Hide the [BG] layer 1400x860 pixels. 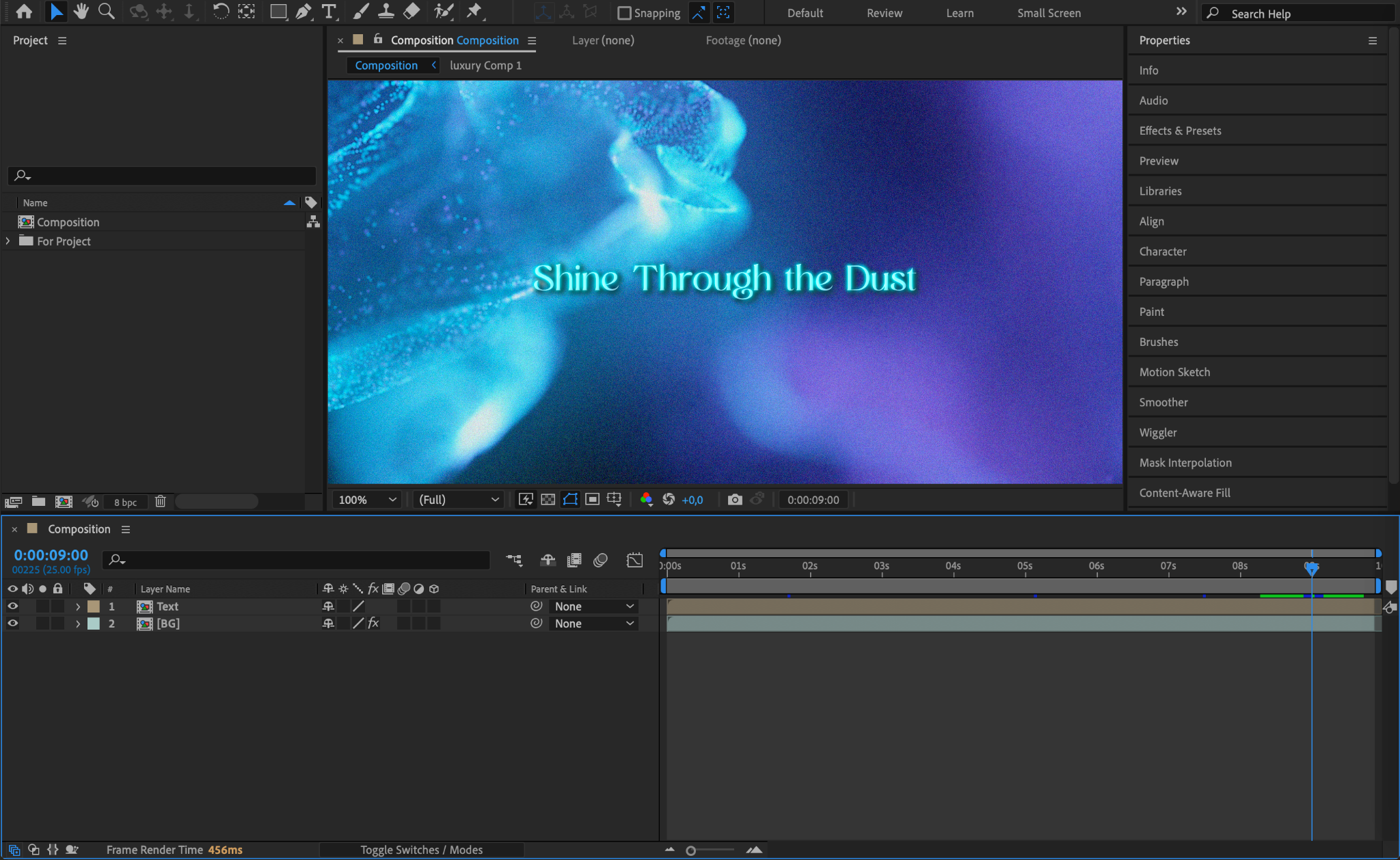tap(12, 623)
